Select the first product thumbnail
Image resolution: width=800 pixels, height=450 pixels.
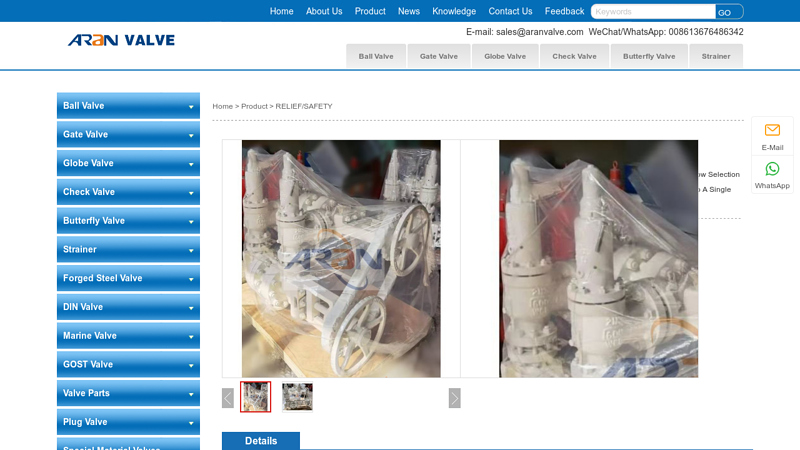click(256, 396)
